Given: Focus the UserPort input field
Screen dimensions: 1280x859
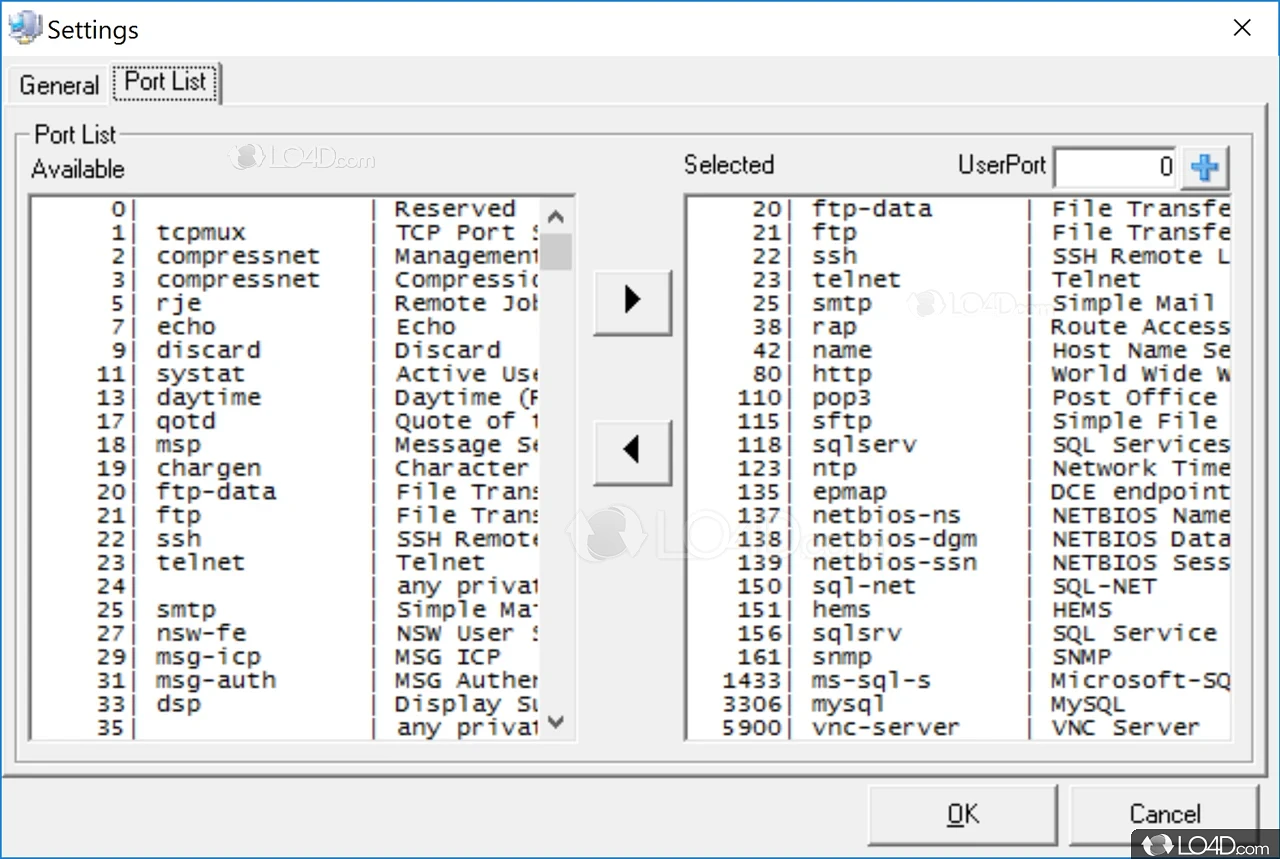Looking at the screenshot, I should tap(1117, 167).
